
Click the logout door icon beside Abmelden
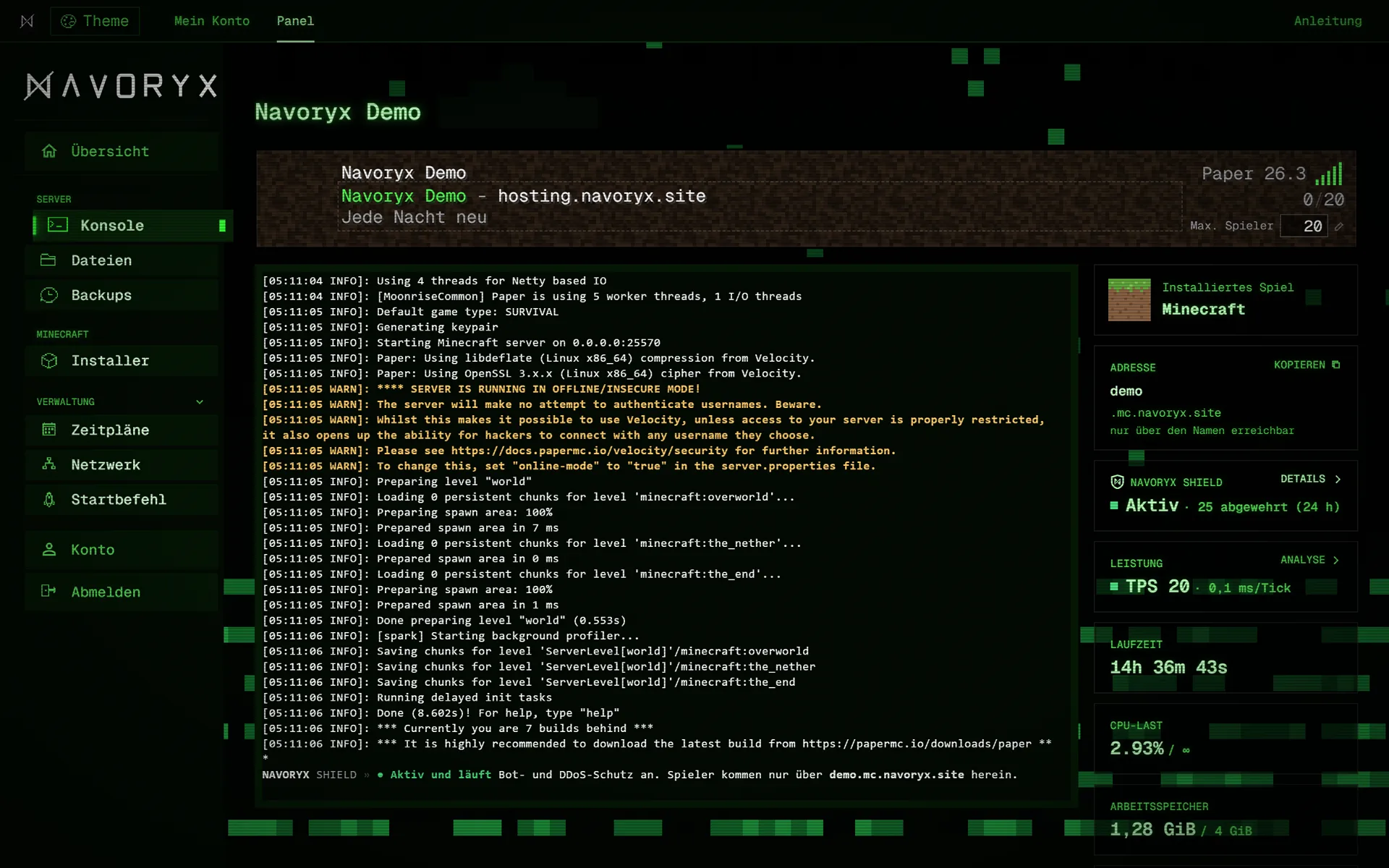pos(49,591)
